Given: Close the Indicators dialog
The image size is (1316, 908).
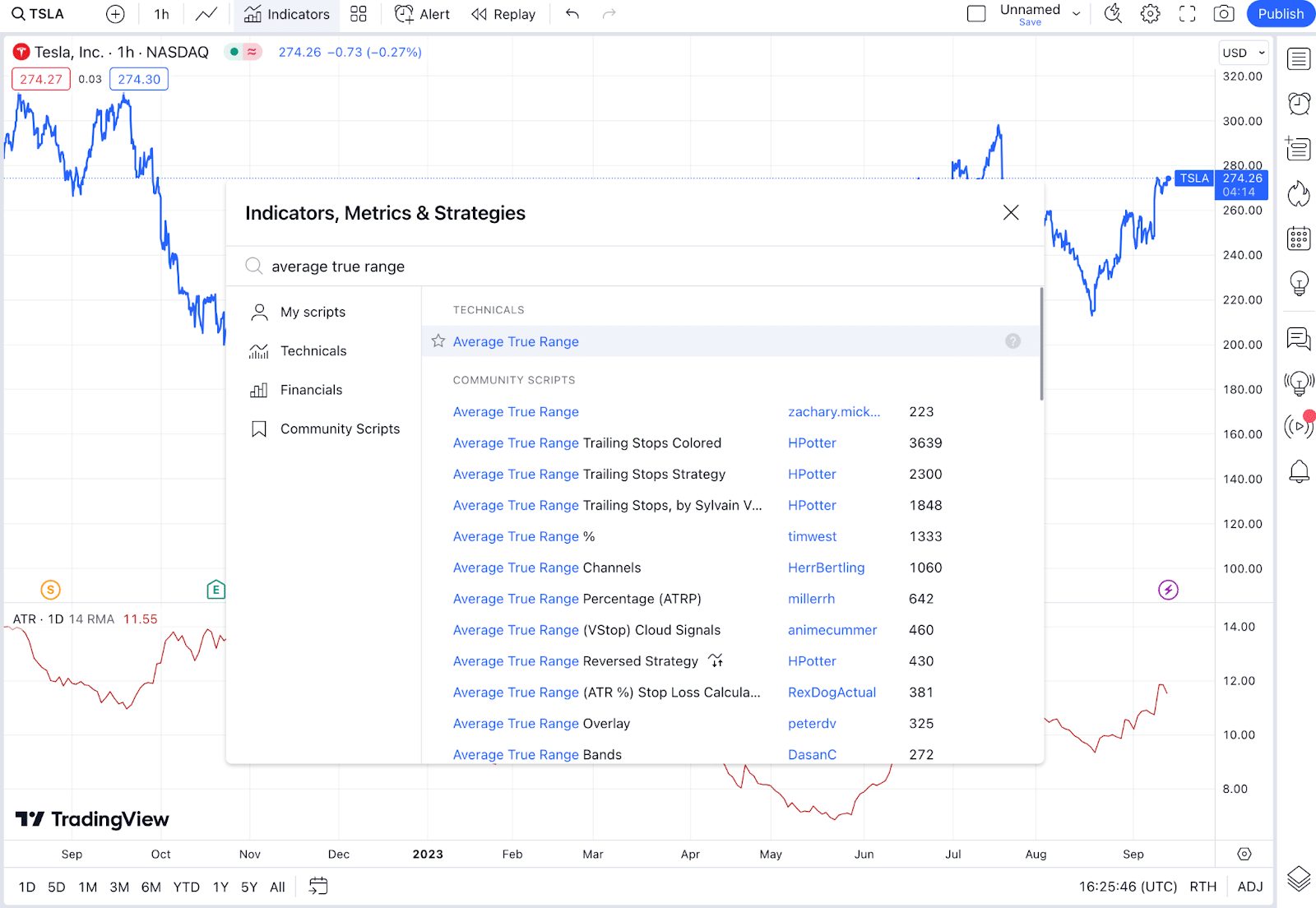Looking at the screenshot, I should (x=1011, y=213).
